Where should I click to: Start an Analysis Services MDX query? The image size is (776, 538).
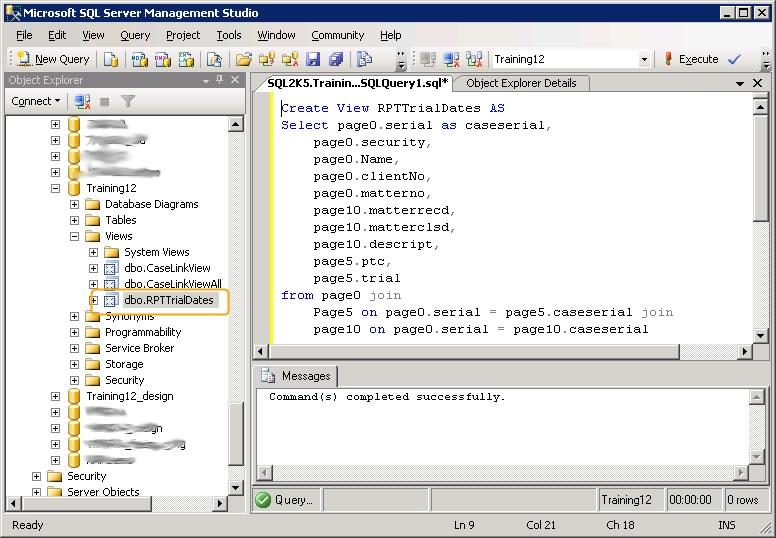(x=140, y=59)
